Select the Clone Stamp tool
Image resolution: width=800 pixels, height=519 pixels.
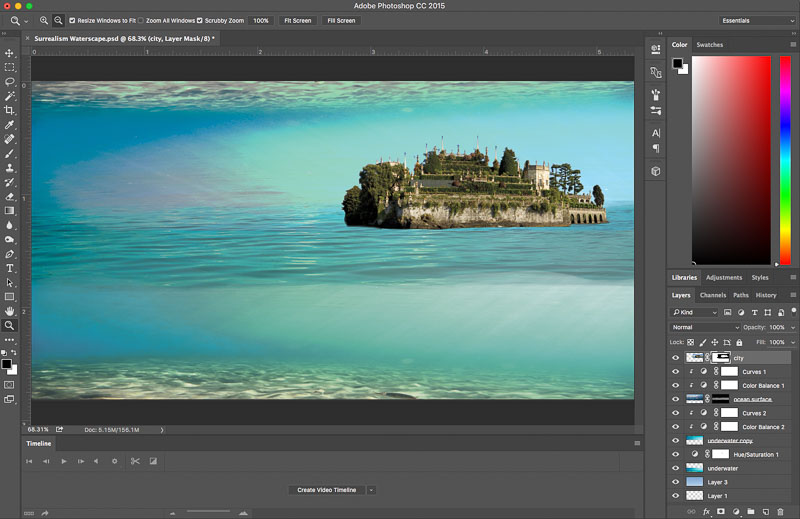(x=9, y=167)
